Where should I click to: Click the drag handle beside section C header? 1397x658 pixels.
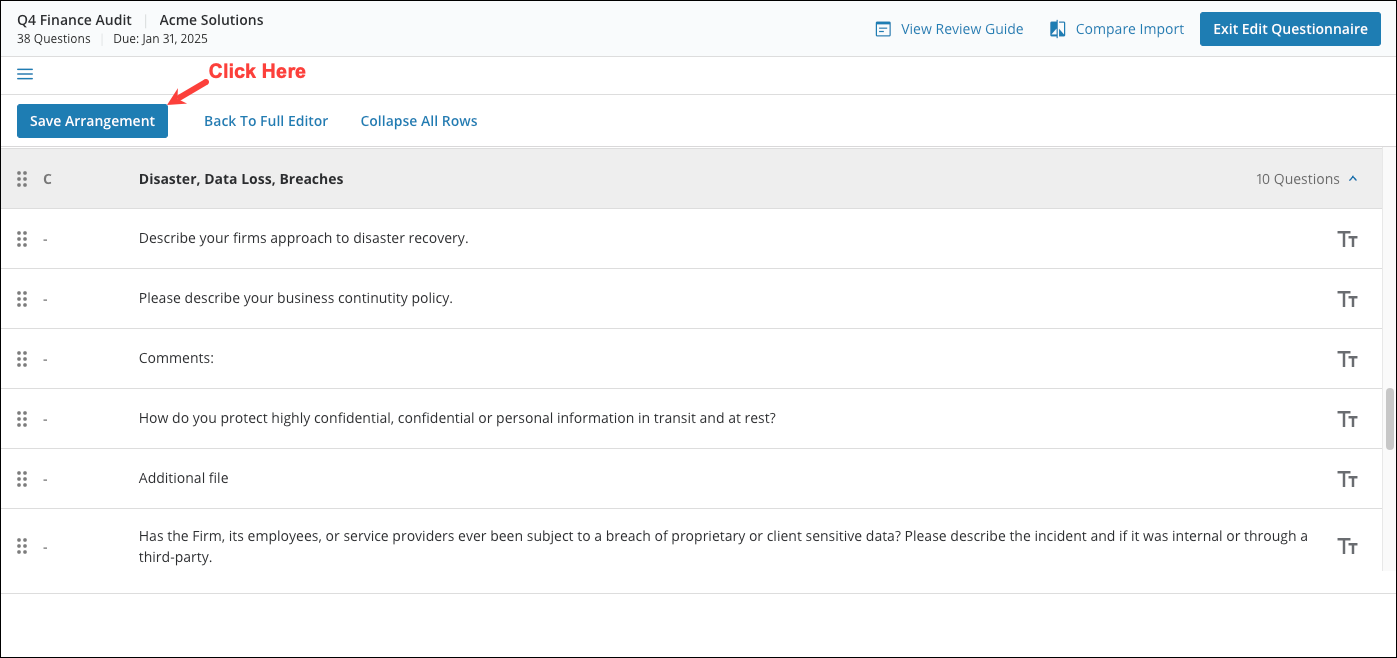tap(22, 178)
